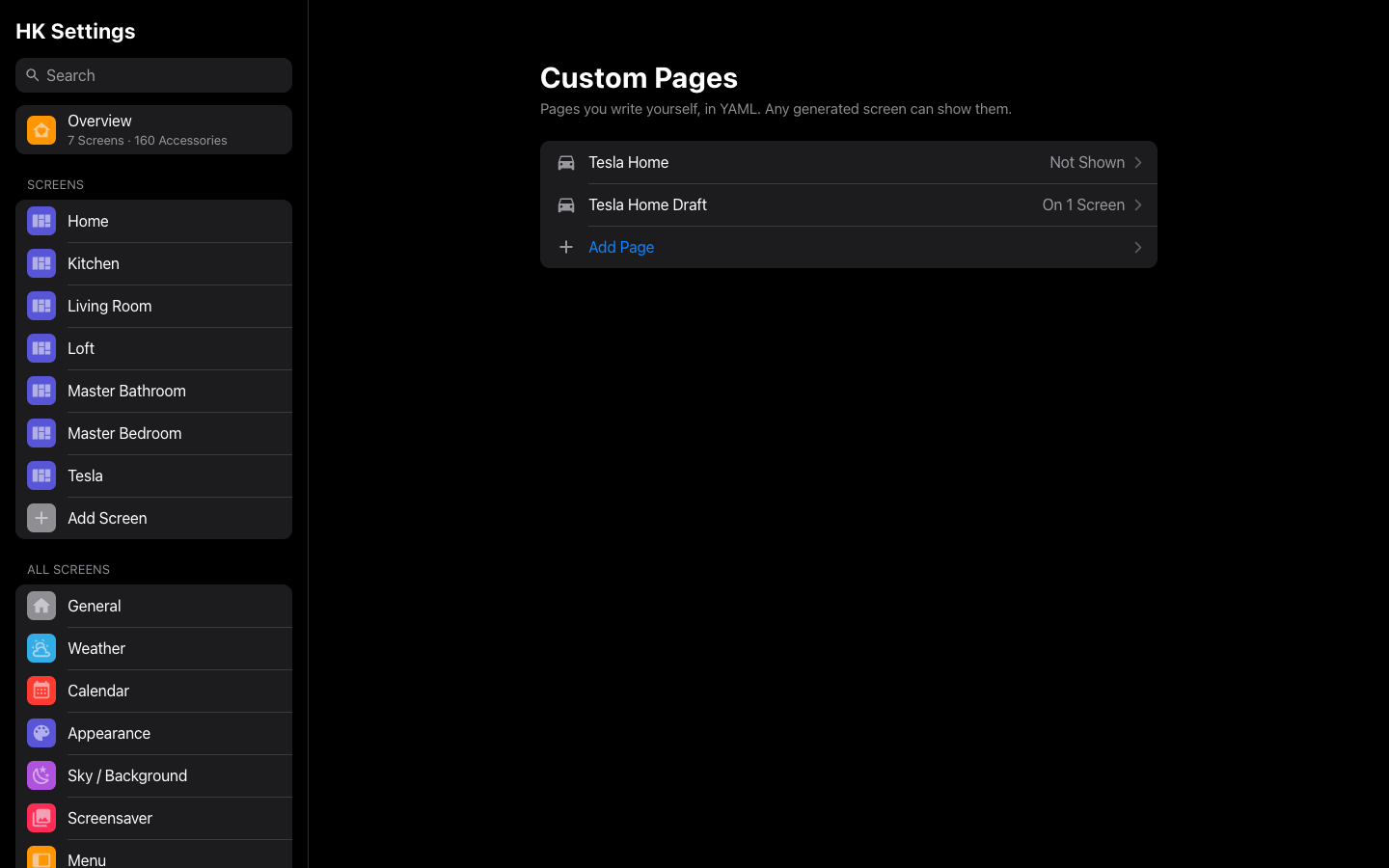Viewport: 1389px width, 868px height.
Task: Focus the sidebar Search field
Action: tap(153, 75)
